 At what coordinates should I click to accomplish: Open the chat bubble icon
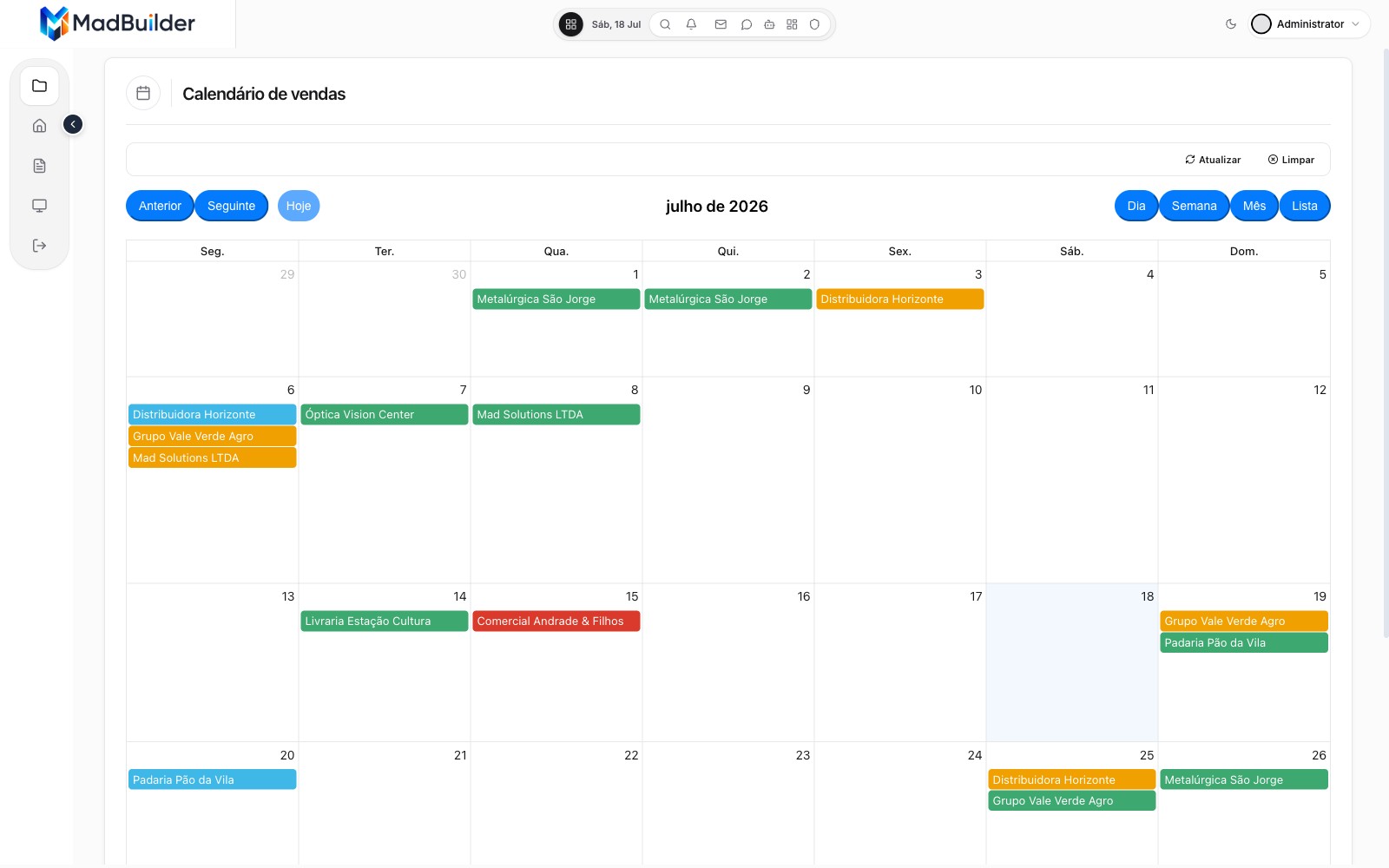746,24
